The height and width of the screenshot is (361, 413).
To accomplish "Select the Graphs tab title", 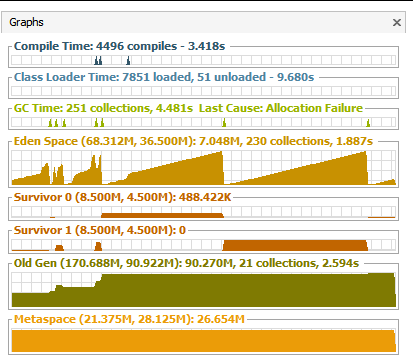I will (26, 22).
